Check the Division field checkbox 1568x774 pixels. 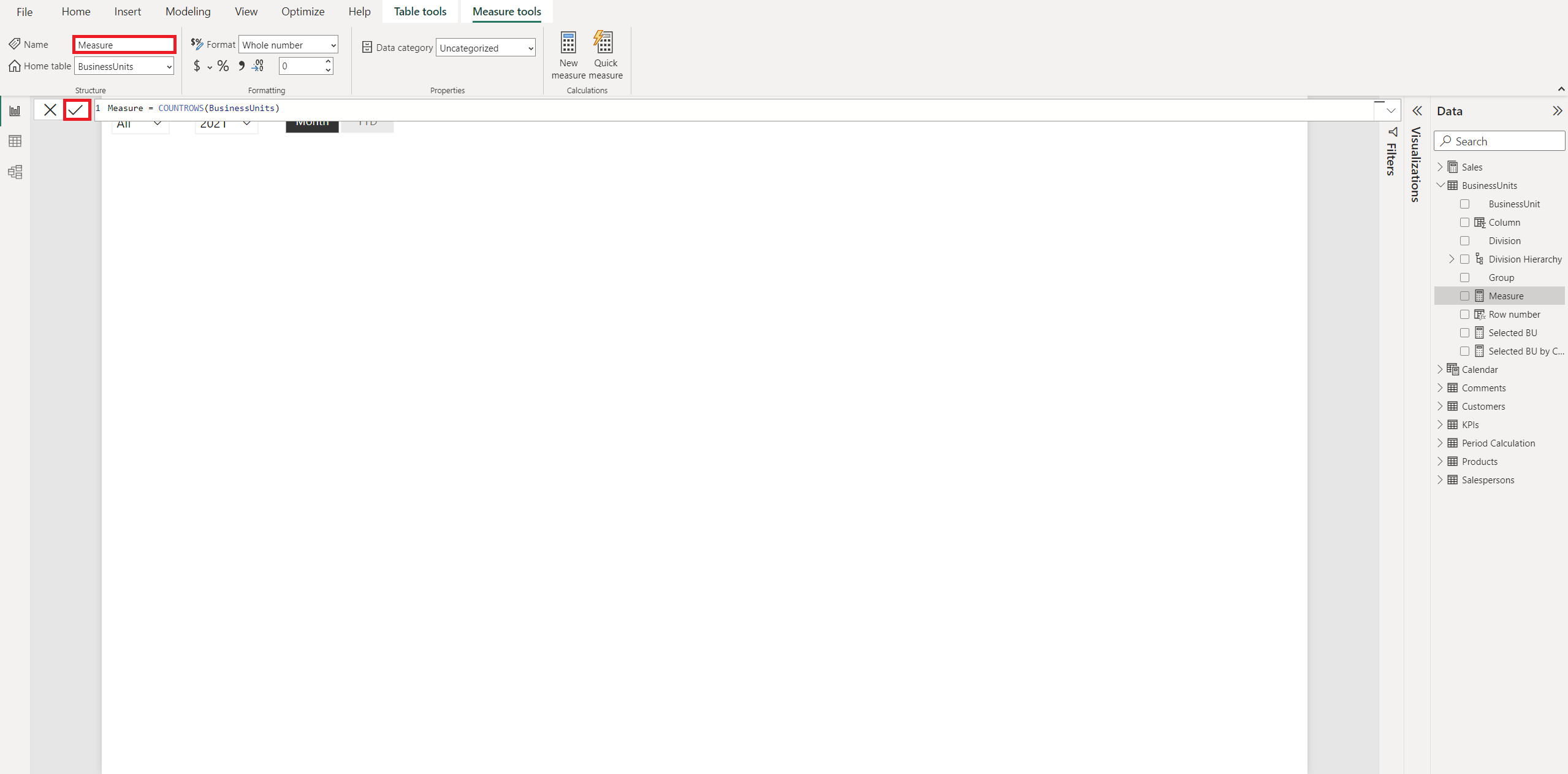1466,240
